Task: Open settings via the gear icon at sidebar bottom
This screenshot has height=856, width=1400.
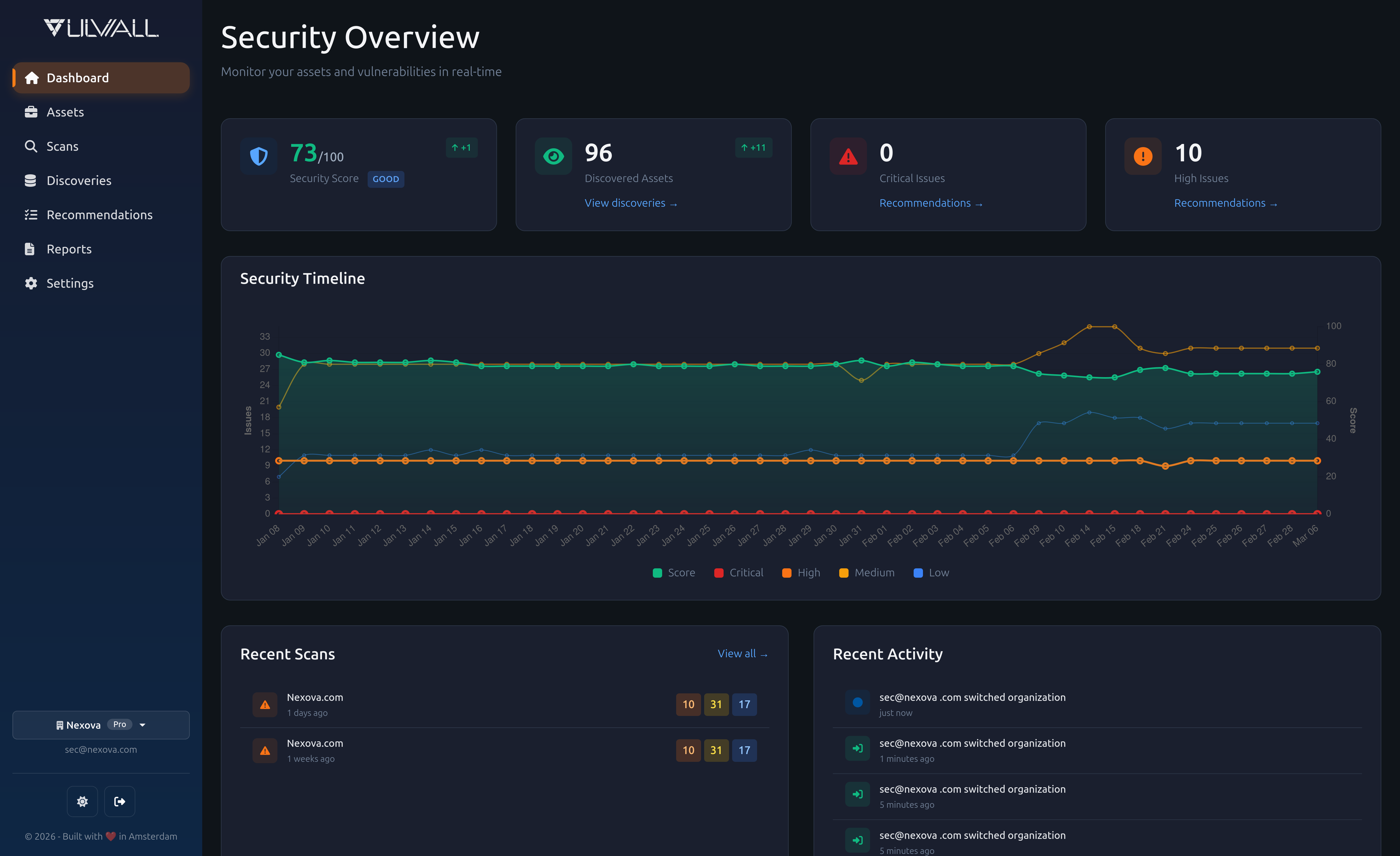Action: [x=82, y=802]
